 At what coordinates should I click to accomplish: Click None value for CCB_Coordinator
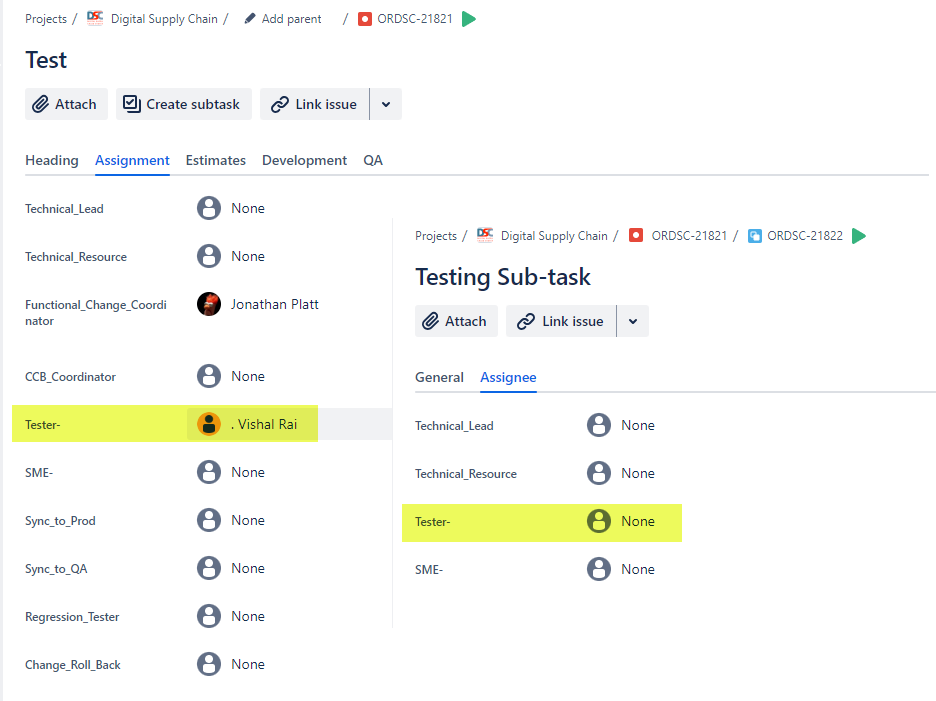248,376
